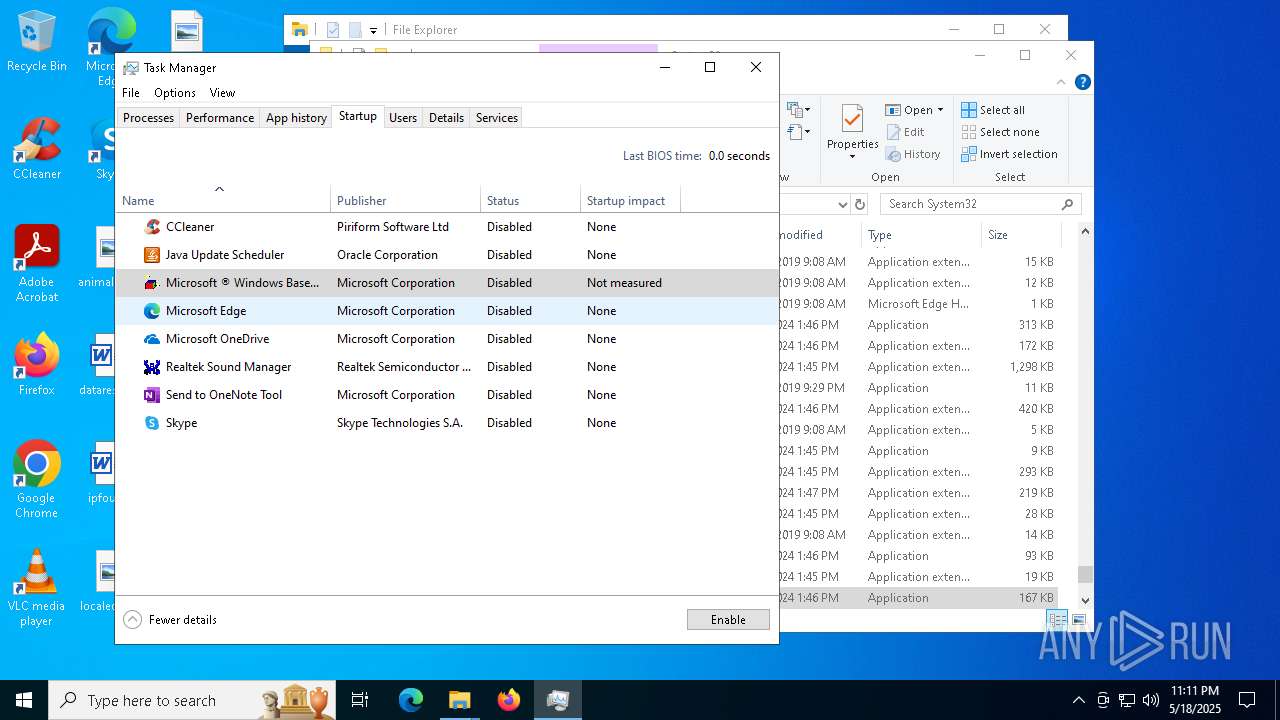The width and height of the screenshot is (1280, 720).
Task: Click the File Explorer vertical scrollbar thumb
Action: 1085,574
